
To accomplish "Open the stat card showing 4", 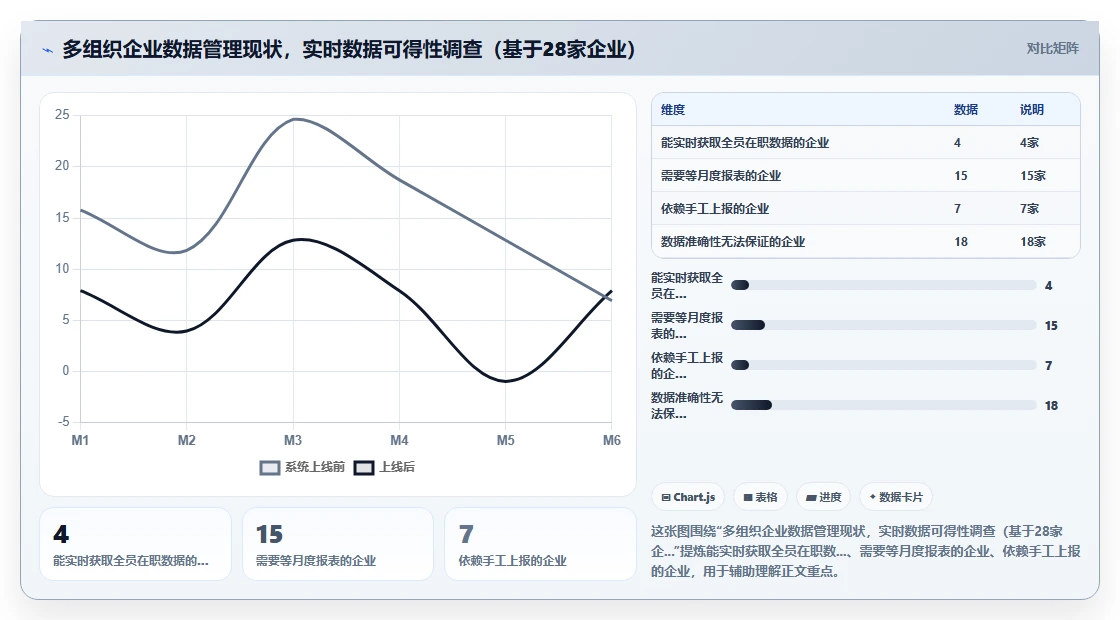I will coord(135,544).
